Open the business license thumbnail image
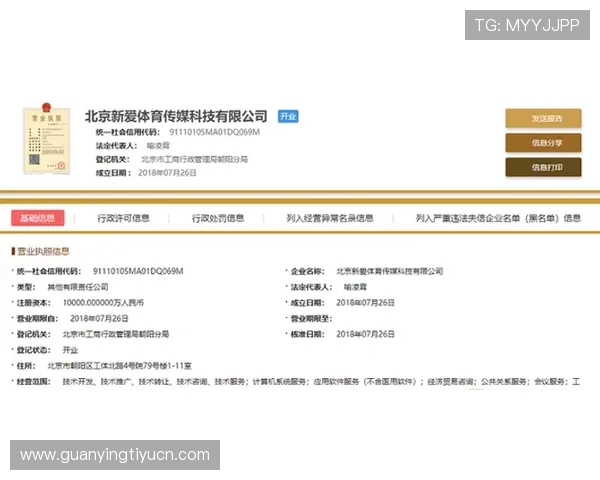Viewport: 600px width, 480px height. click(x=46, y=139)
